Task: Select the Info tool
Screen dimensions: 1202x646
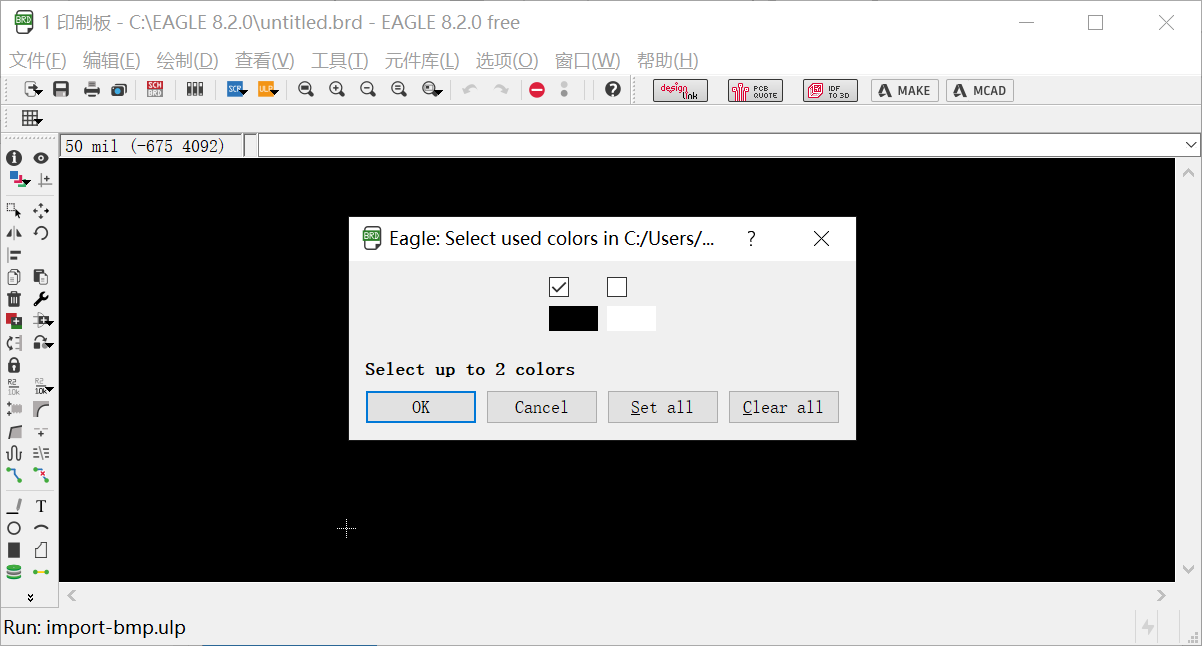Action: [14, 158]
